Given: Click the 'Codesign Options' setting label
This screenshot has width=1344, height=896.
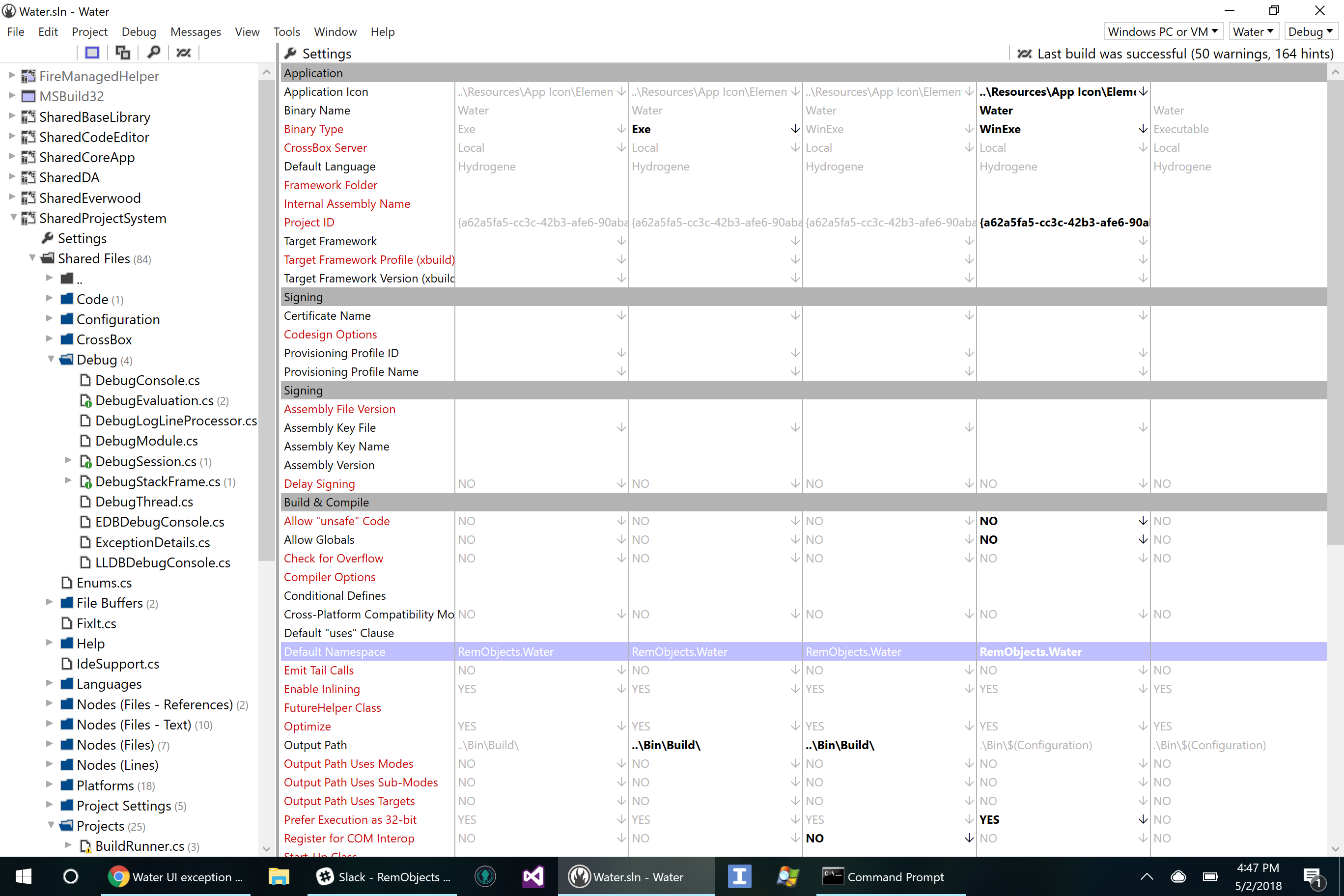Looking at the screenshot, I should coord(330,335).
